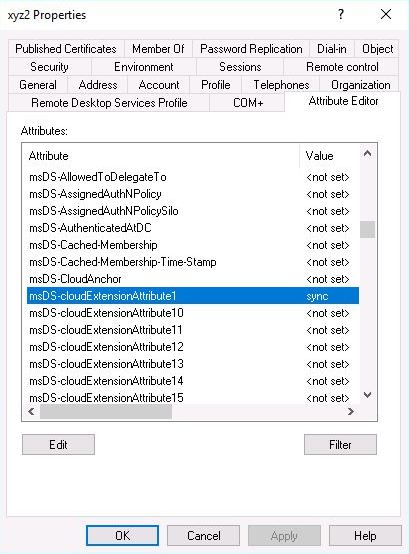Click the horizontal scroll left arrow
This screenshot has width=409, height=554.
coord(31,411)
